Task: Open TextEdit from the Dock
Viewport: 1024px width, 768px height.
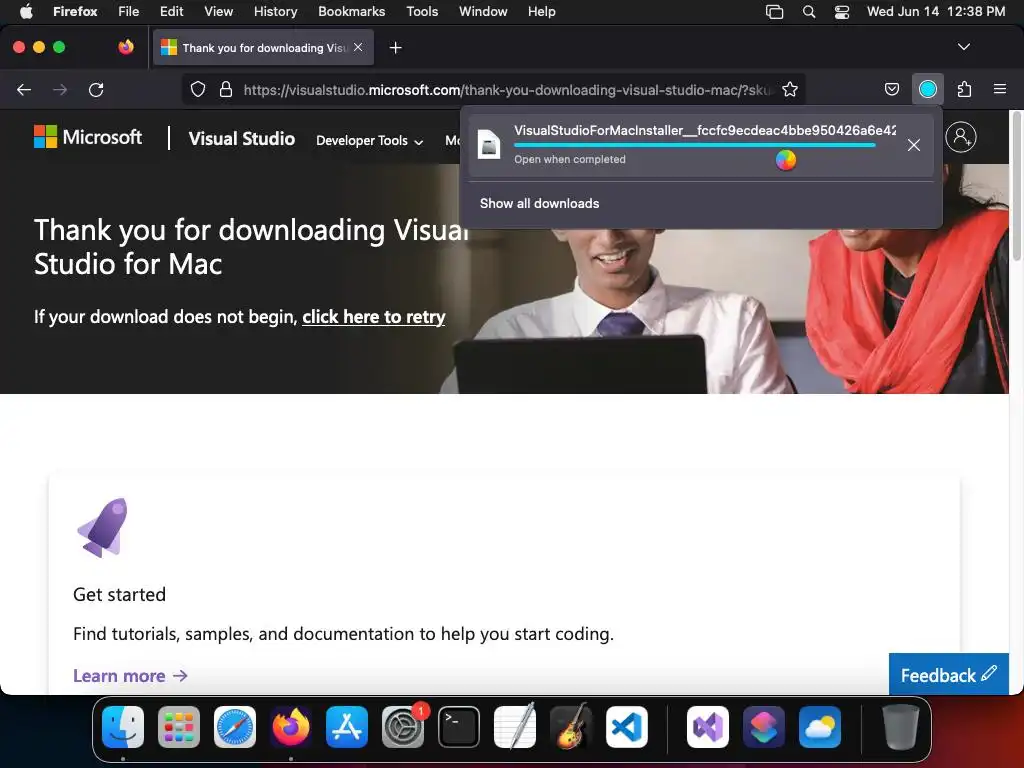Action: click(x=515, y=727)
